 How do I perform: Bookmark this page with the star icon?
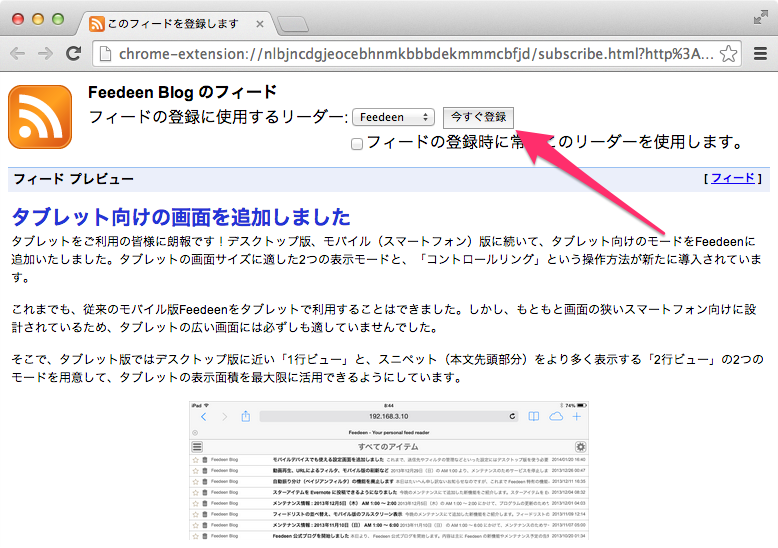point(729,54)
